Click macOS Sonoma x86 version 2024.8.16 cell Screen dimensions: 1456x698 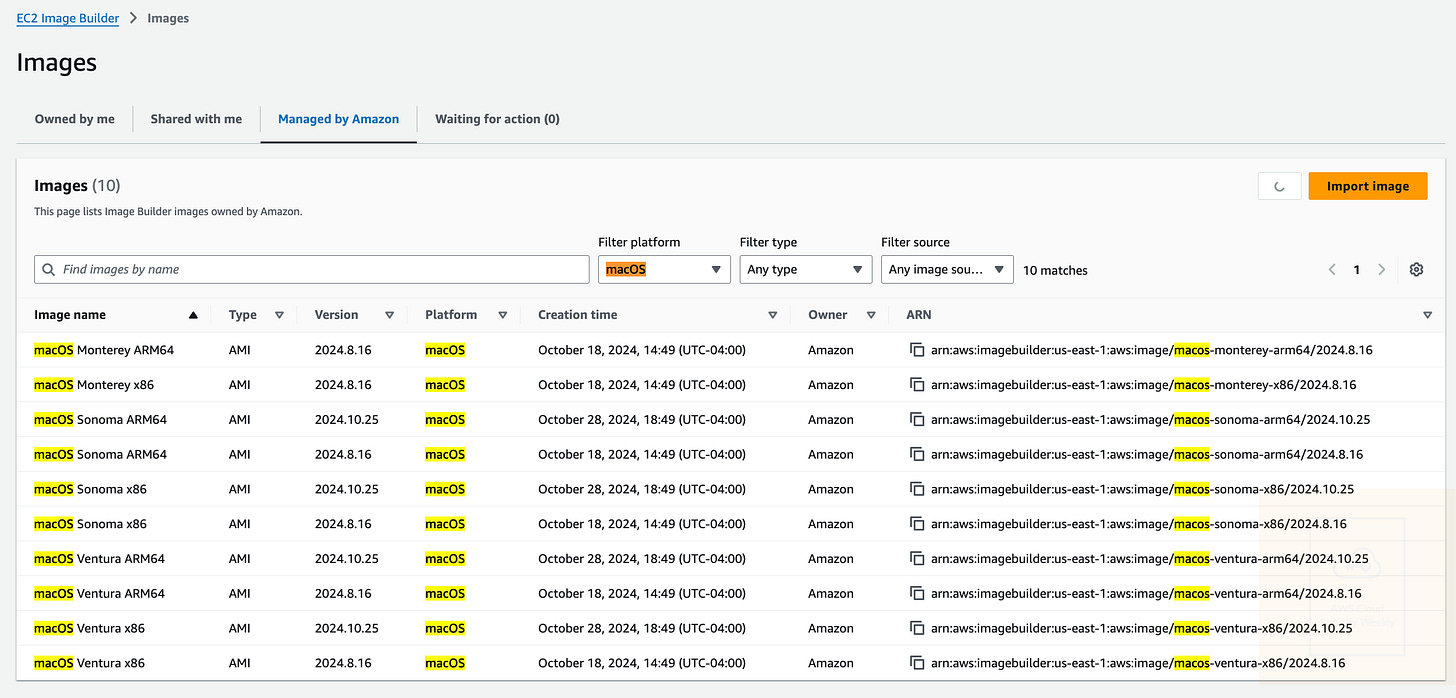pyautogui.click(x=343, y=524)
